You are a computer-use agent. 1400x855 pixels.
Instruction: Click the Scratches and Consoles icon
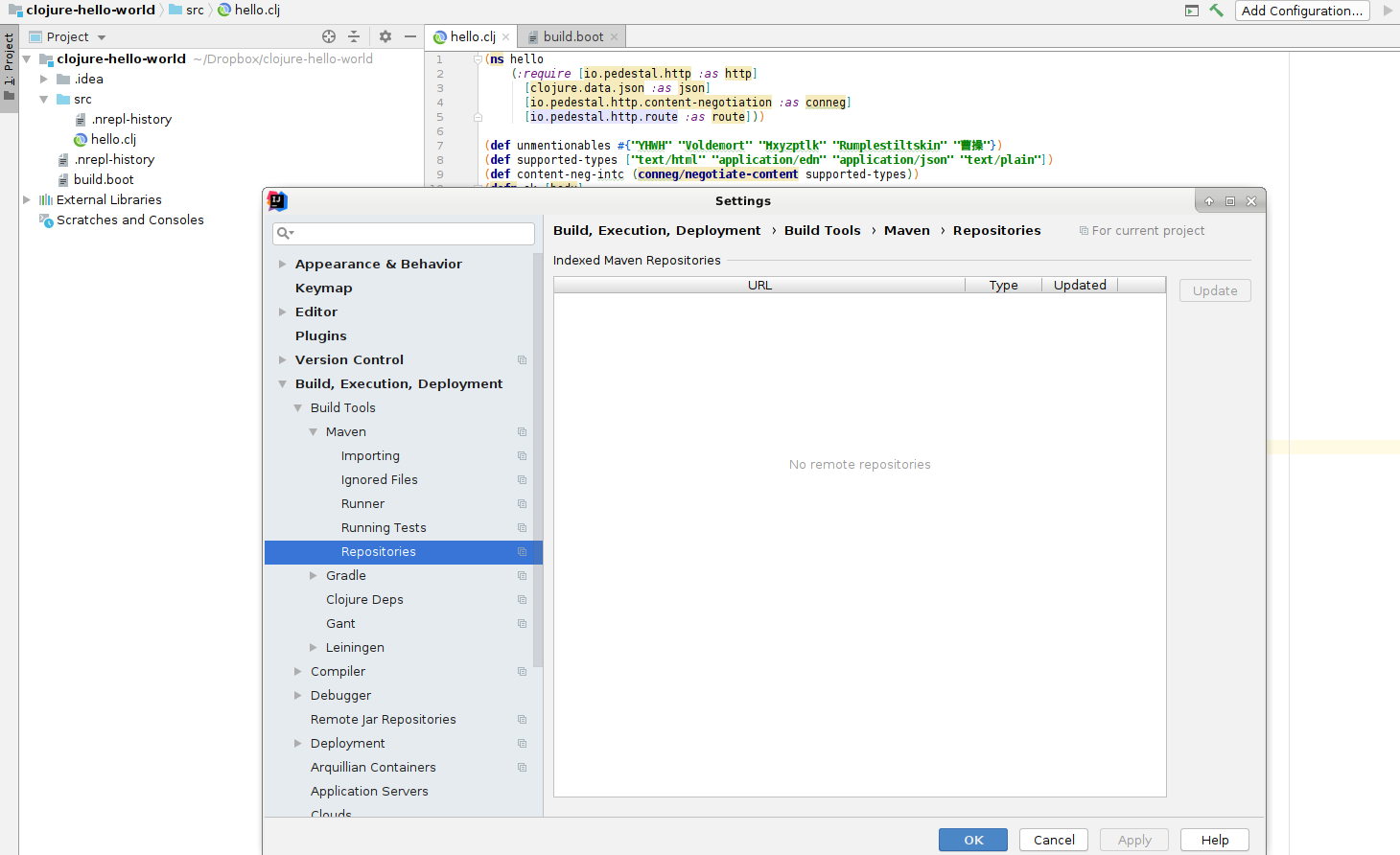45,220
